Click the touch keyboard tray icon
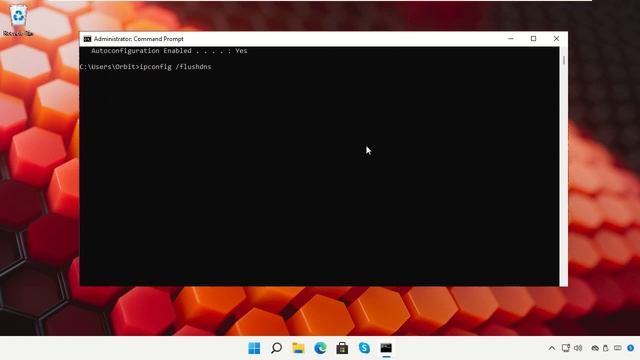This screenshot has width=640, height=360. click(618, 348)
